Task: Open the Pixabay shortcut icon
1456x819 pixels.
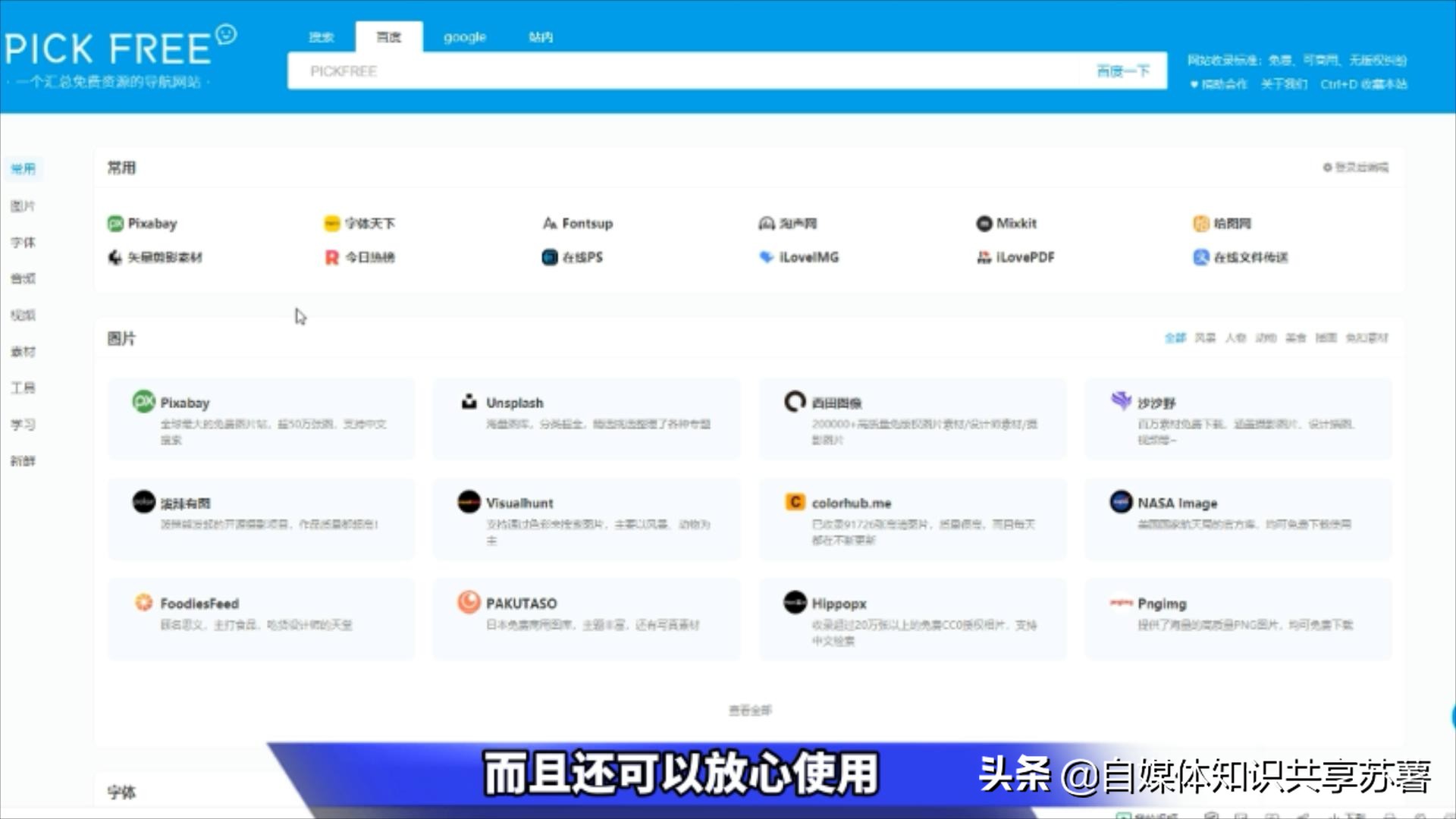Action: 115,223
